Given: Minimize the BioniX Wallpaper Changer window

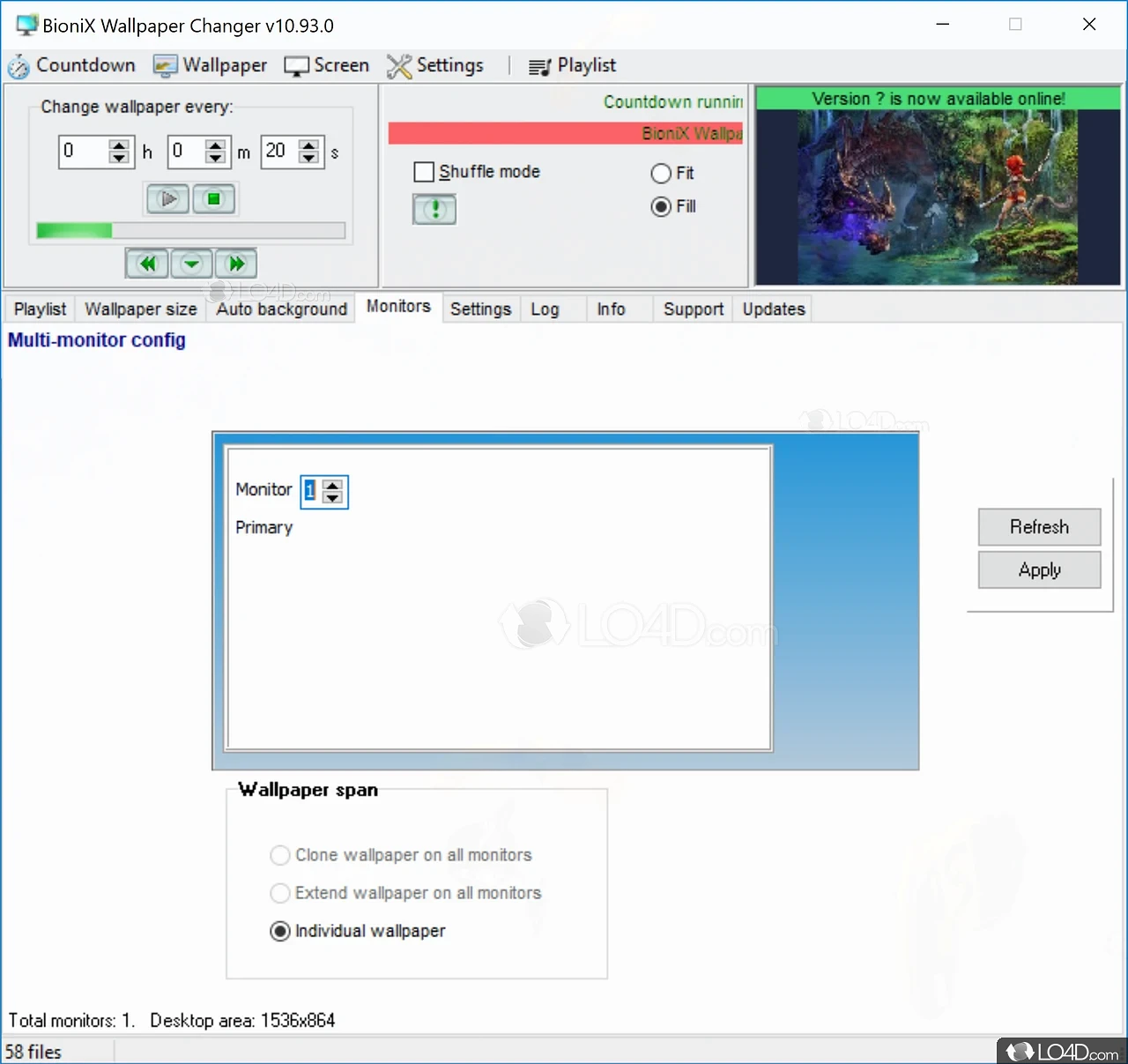Looking at the screenshot, I should coord(943,25).
